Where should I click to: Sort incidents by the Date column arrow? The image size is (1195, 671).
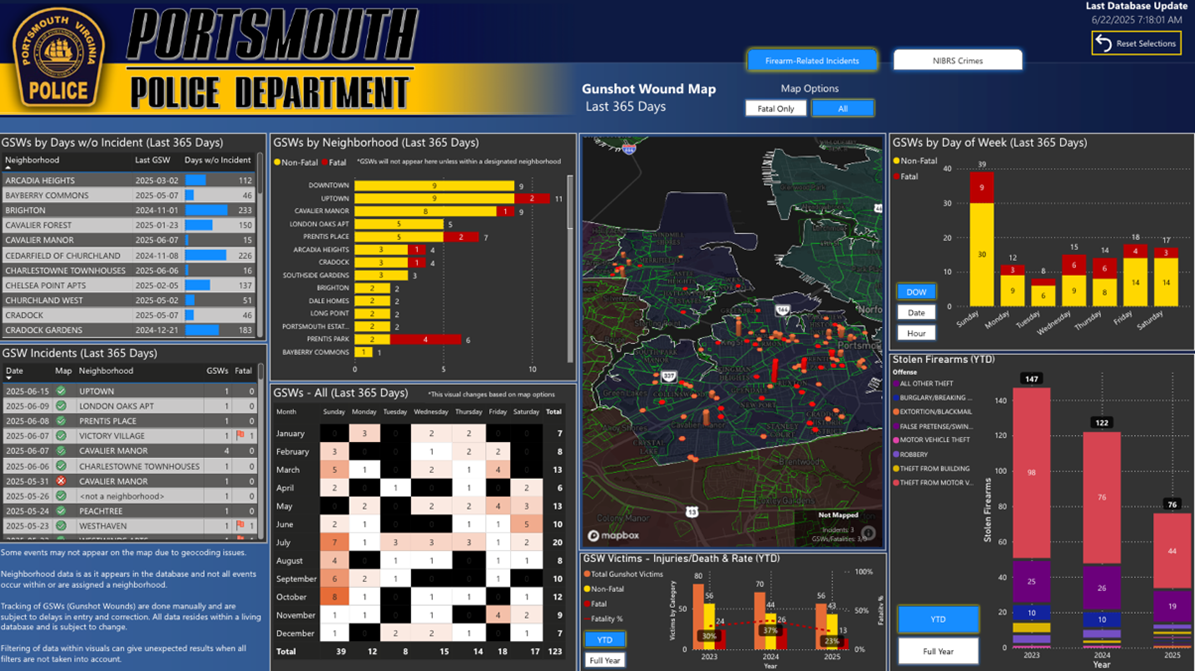coord(9,378)
